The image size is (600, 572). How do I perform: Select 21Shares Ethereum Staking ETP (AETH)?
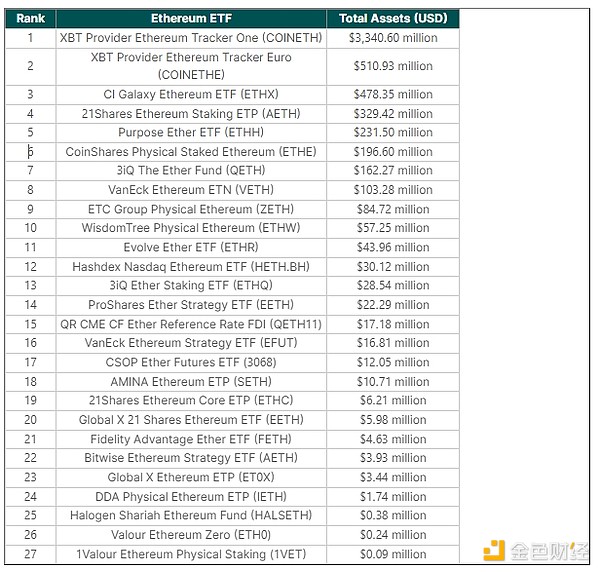[191, 114]
